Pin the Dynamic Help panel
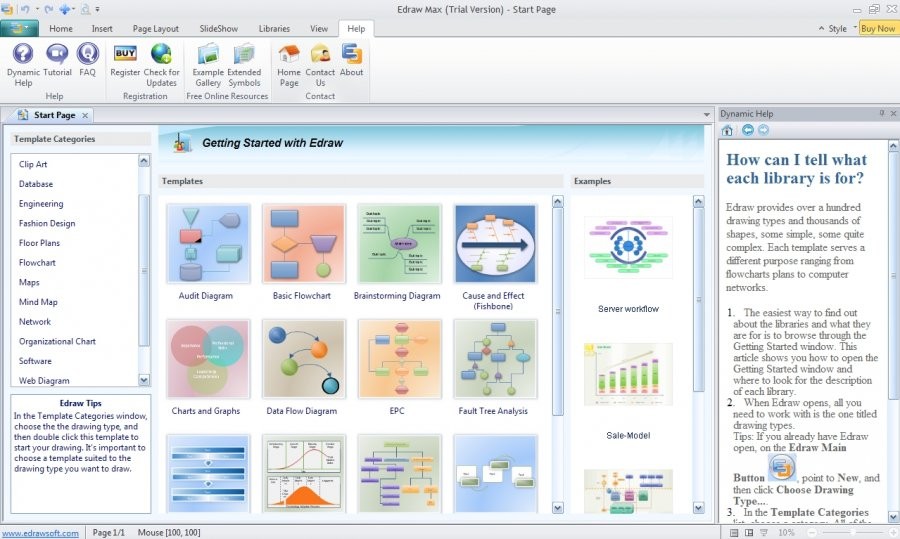Viewport: 900px width, 539px height. point(882,114)
